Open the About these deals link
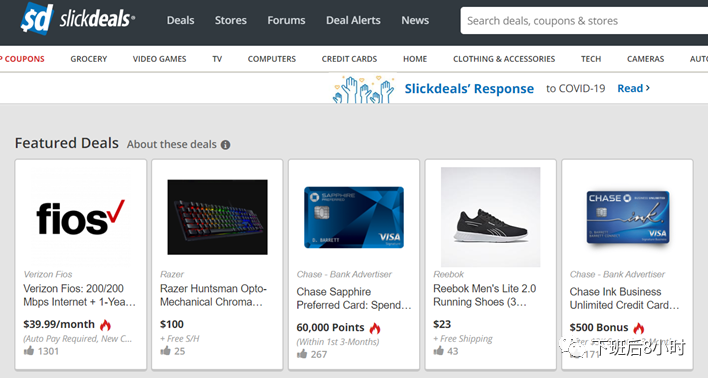Image resolution: width=708 pixels, height=378 pixels. 172,145
